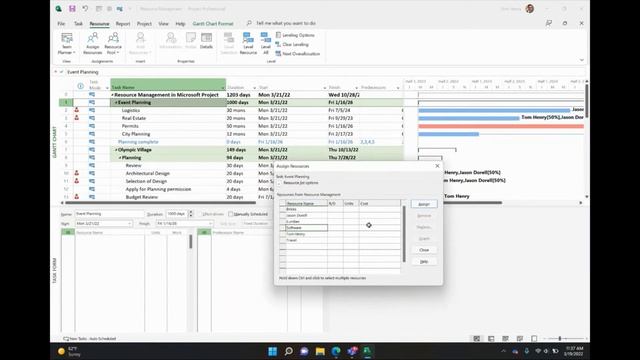
Task: Open the Finish date dropdown in the task form
Action: tap(210, 224)
